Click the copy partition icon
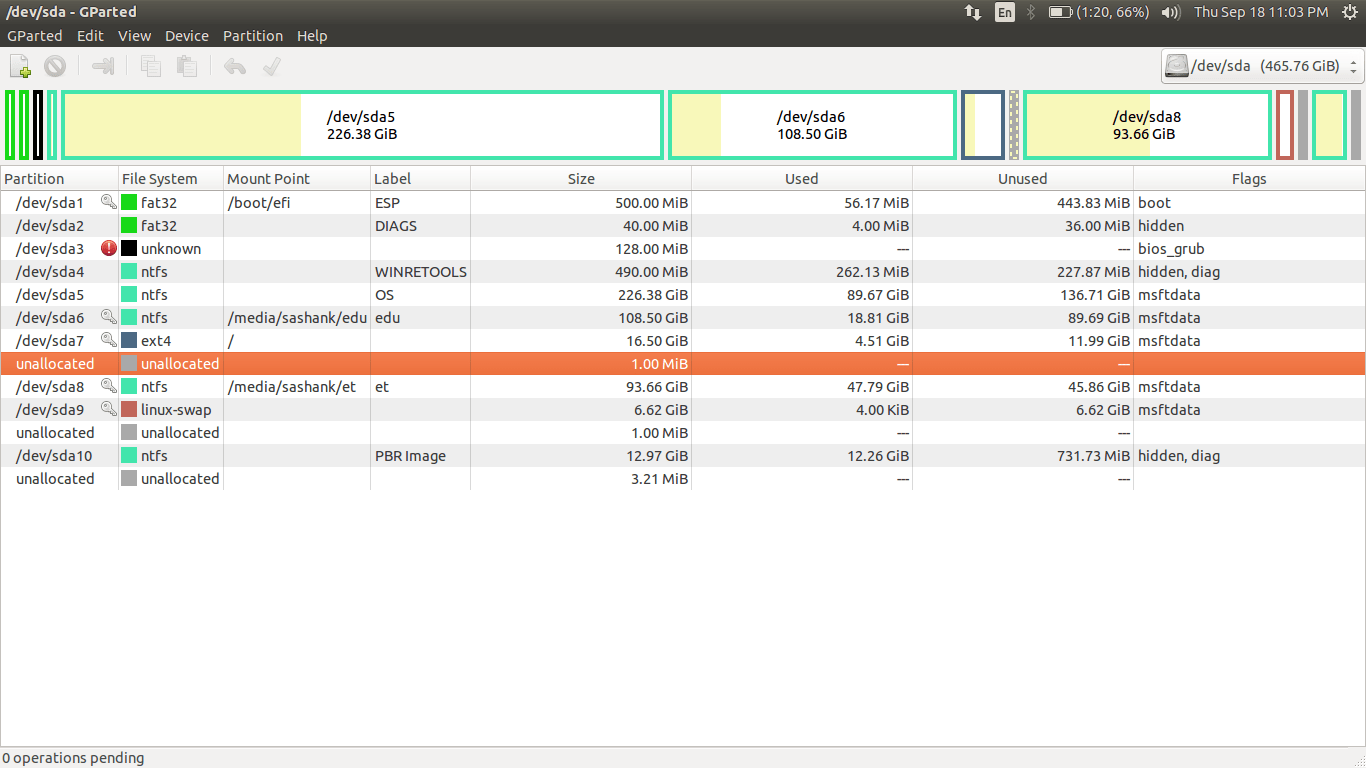The width and height of the screenshot is (1366, 768). [150, 65]
